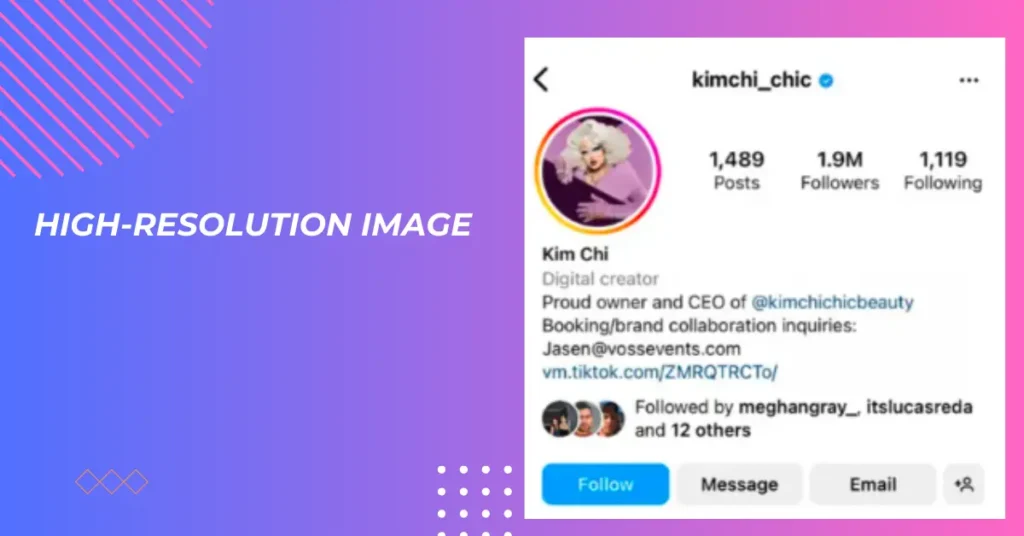Open the 1,489 Posts count
1024x536 pixels.
click(x=737, y=170)
